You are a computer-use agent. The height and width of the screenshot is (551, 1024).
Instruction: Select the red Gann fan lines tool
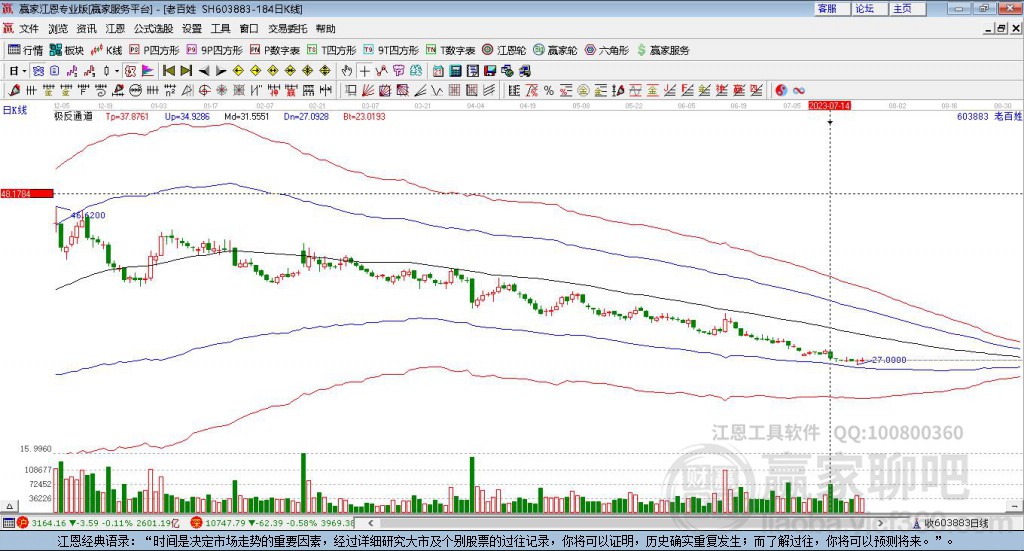(x=367, y=90)
